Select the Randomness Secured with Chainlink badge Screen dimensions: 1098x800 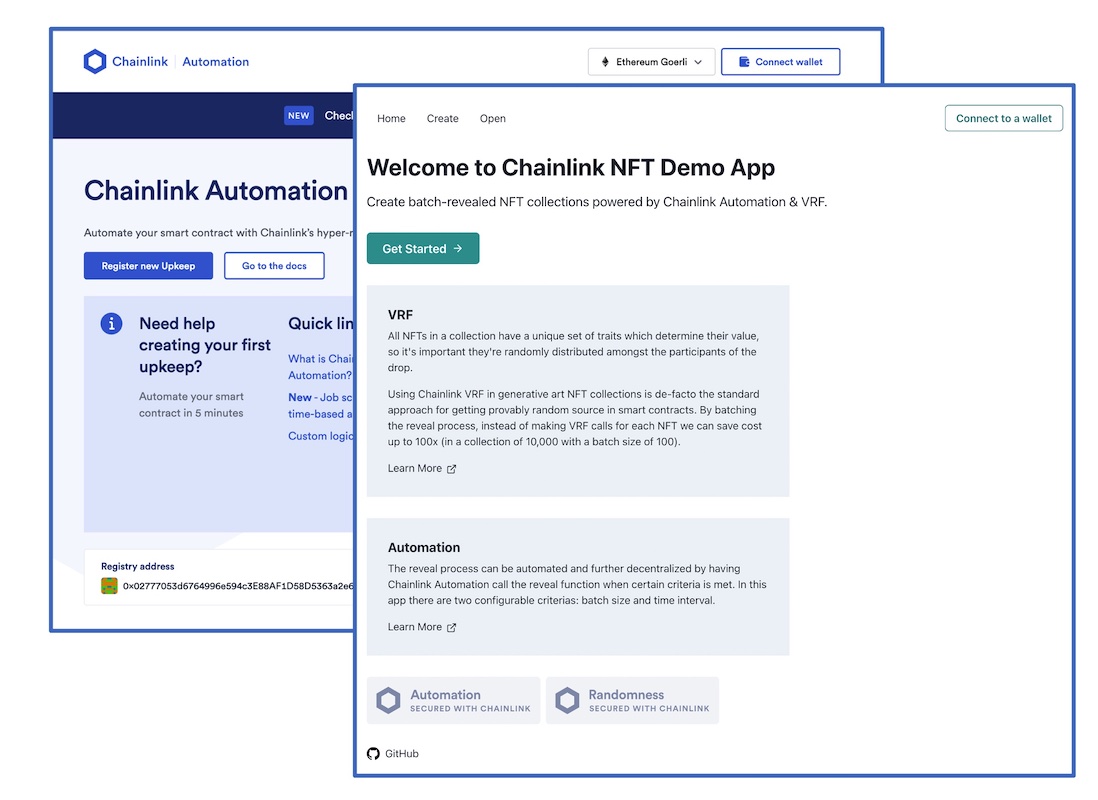coord(632,700)
